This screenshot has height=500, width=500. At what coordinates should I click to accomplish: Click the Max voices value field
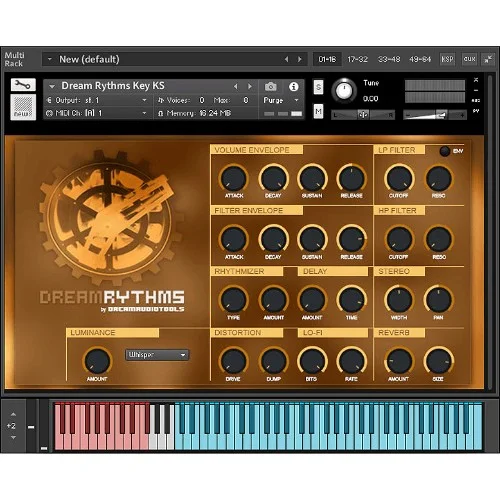click(x=246, y=100)
